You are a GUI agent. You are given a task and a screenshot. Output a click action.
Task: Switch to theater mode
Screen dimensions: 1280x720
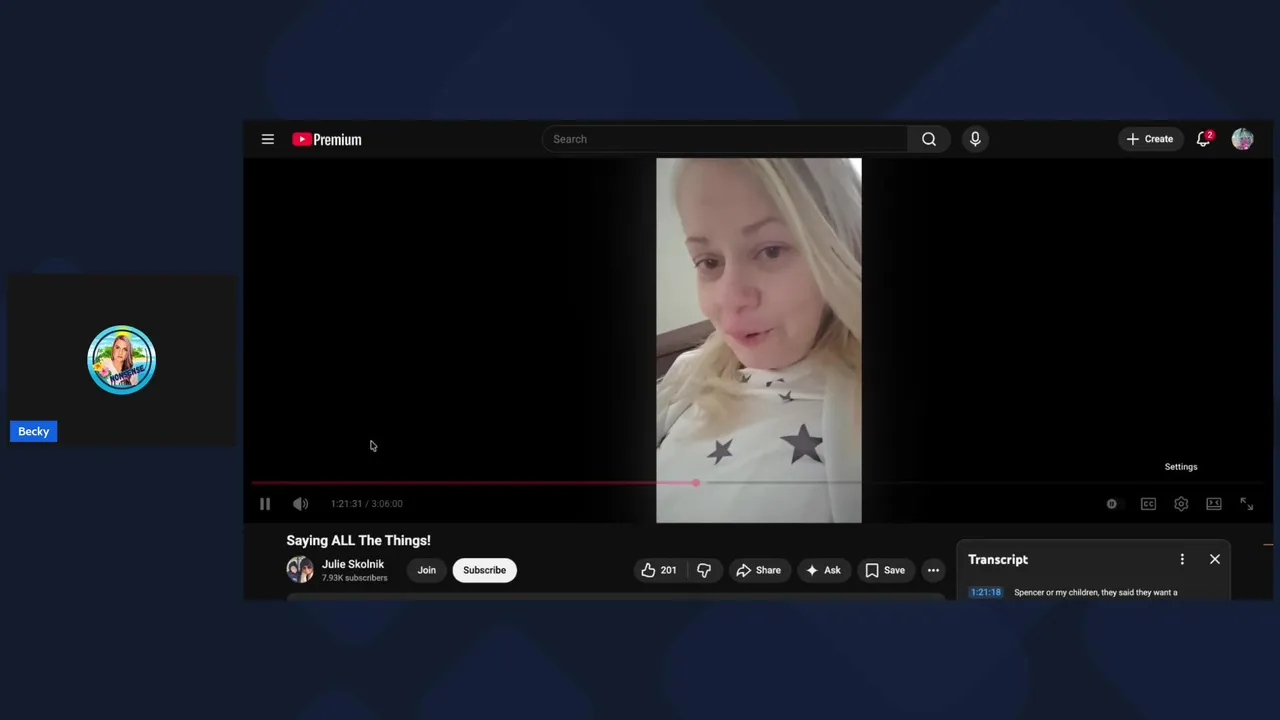pyautogui.click(x=1214, y=504)
